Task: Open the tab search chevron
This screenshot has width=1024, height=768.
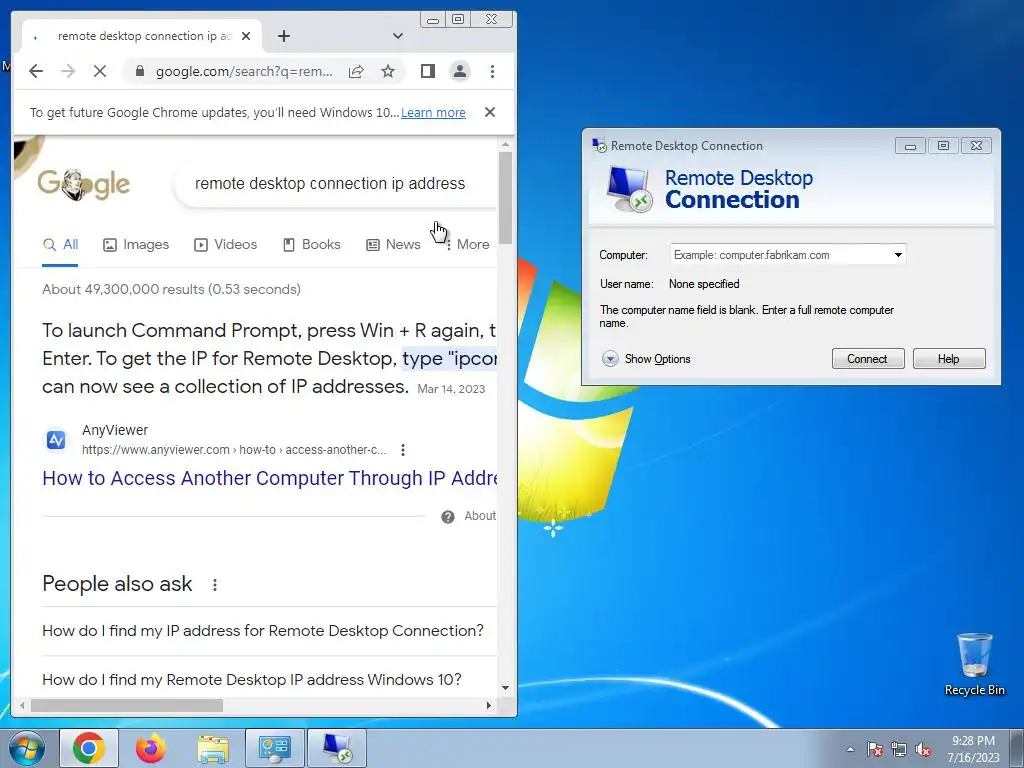Action: (398, 36)
